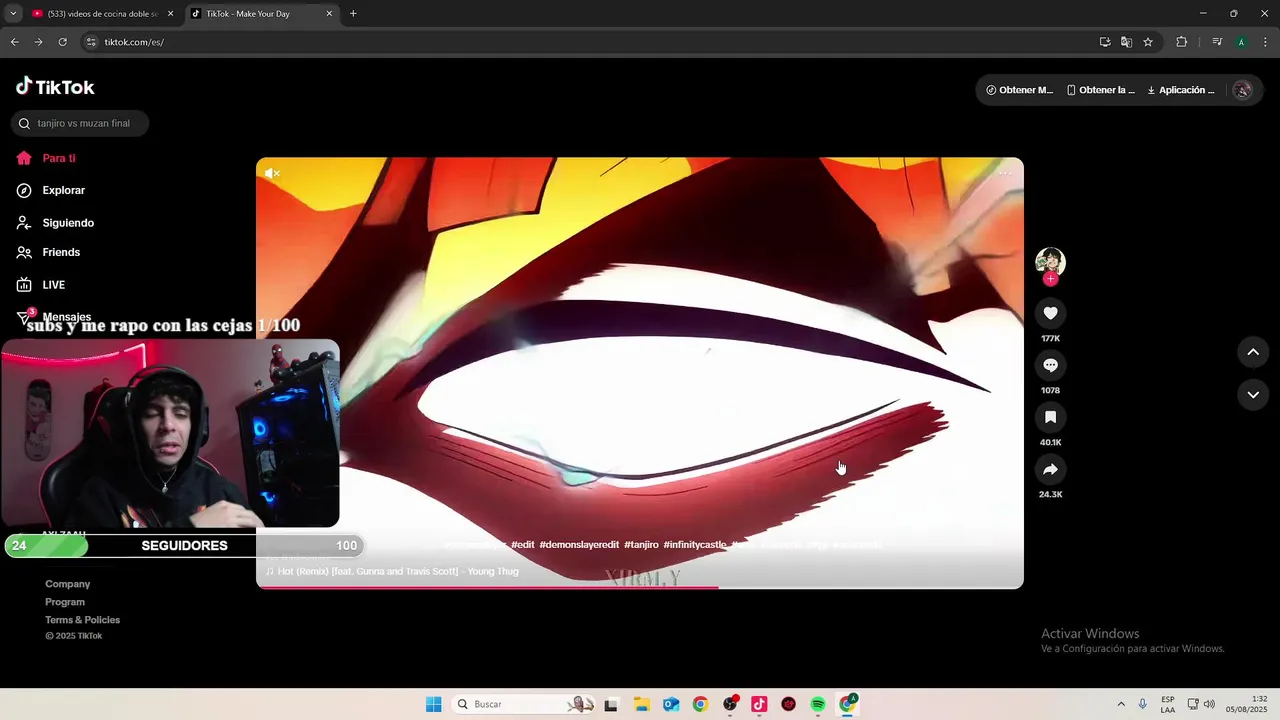Click the #infinitycastle hashtag
1280x720 pixels.
(695, 545)
